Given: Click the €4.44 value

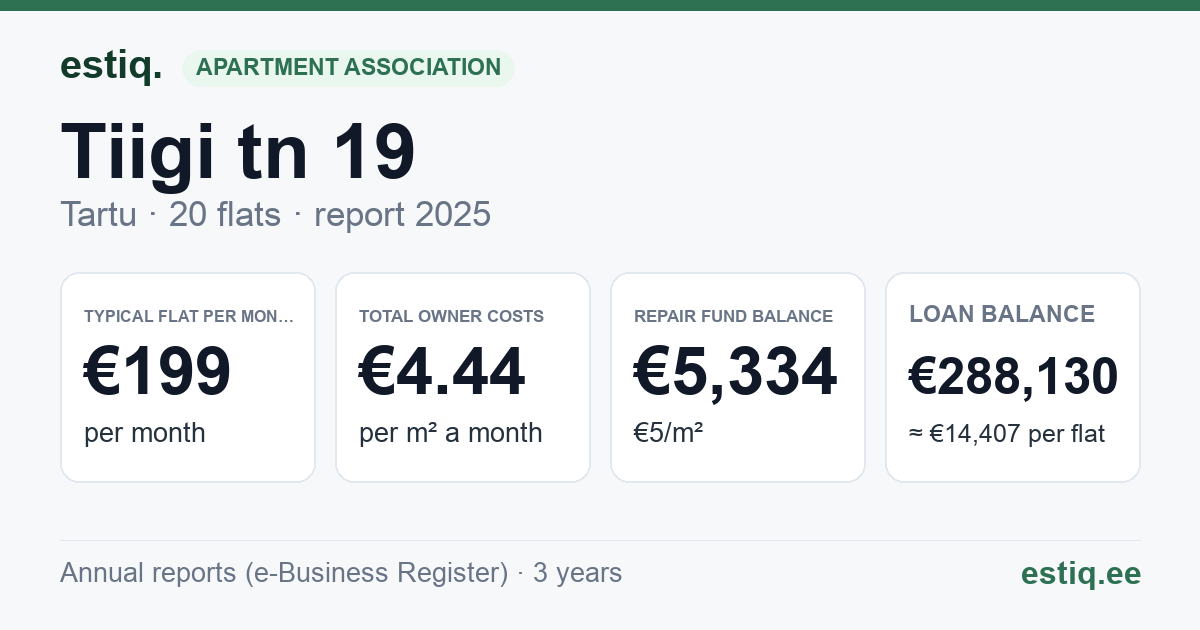Looking at the screenshot, I should [442, 372].
